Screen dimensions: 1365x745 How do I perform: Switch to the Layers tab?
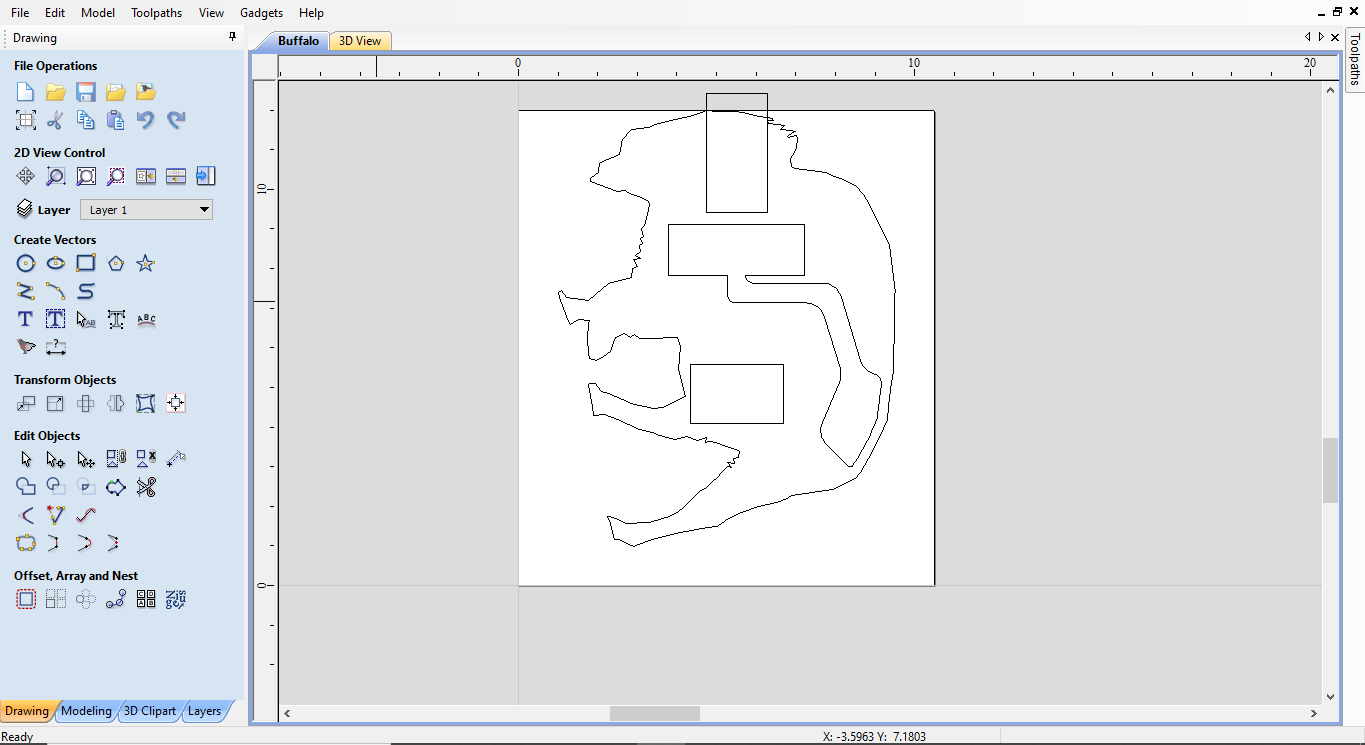(204, 711)
